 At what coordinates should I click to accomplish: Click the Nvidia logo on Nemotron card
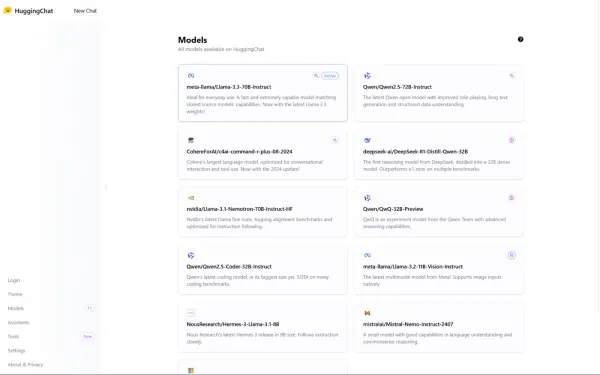[191, 198]
